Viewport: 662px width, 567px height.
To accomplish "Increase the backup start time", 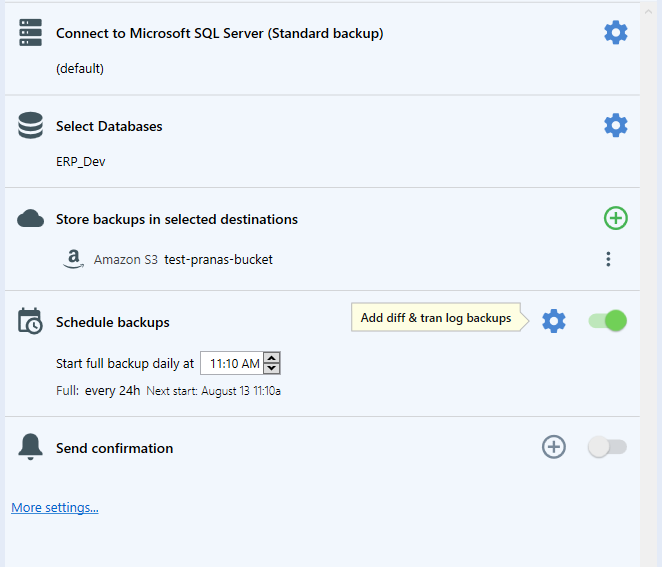I will point(271,358).
